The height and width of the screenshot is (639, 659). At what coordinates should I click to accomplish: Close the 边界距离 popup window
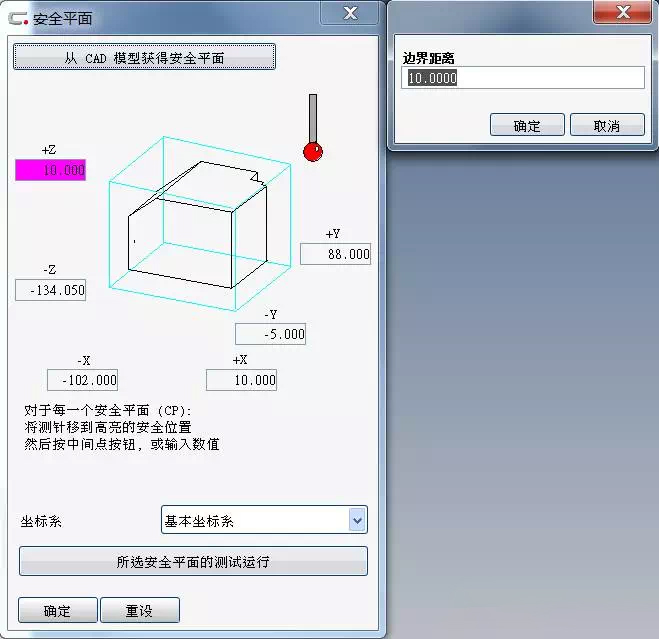click(624, 13)
